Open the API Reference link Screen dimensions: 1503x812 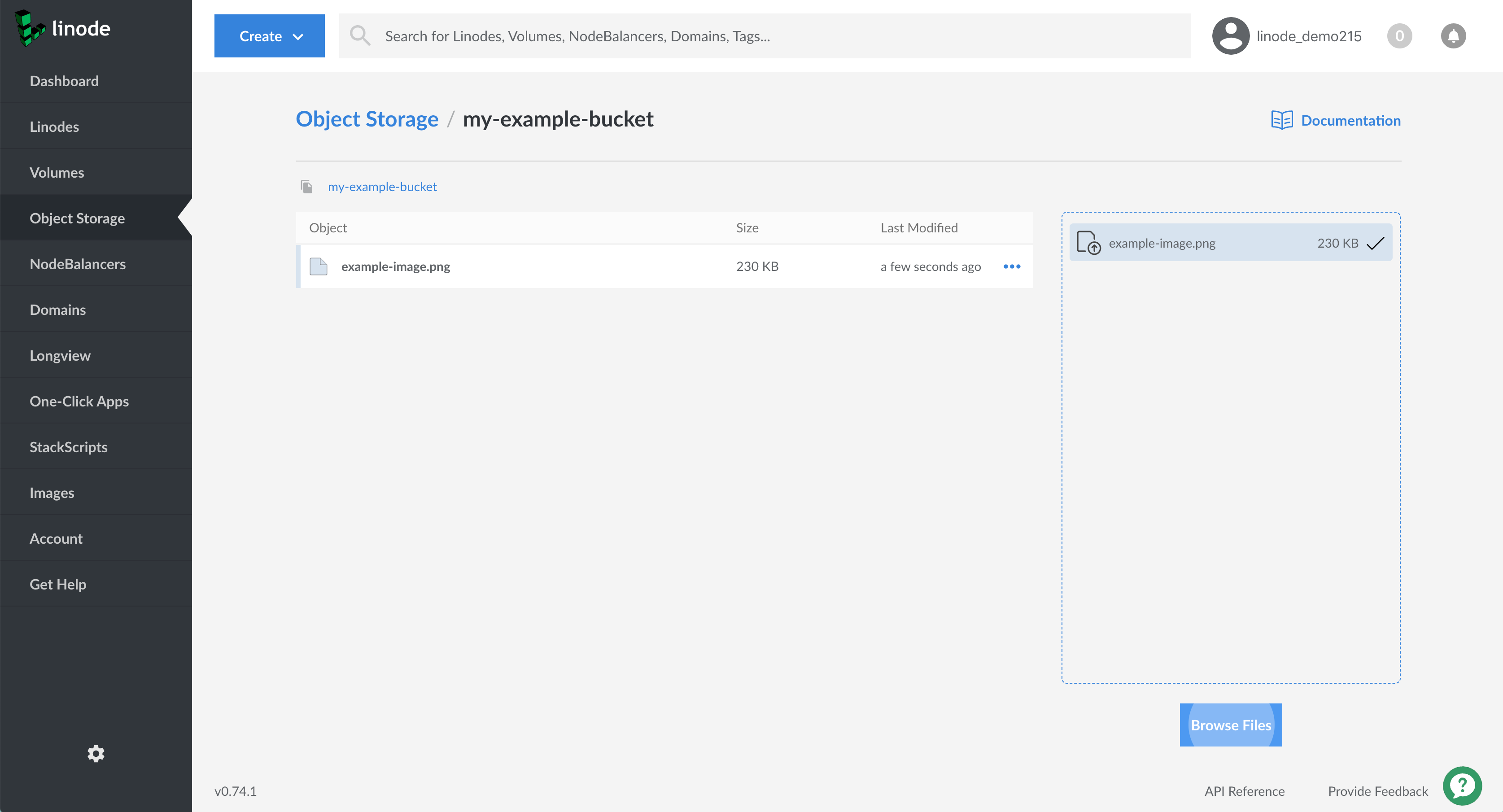coord(1244,791)
